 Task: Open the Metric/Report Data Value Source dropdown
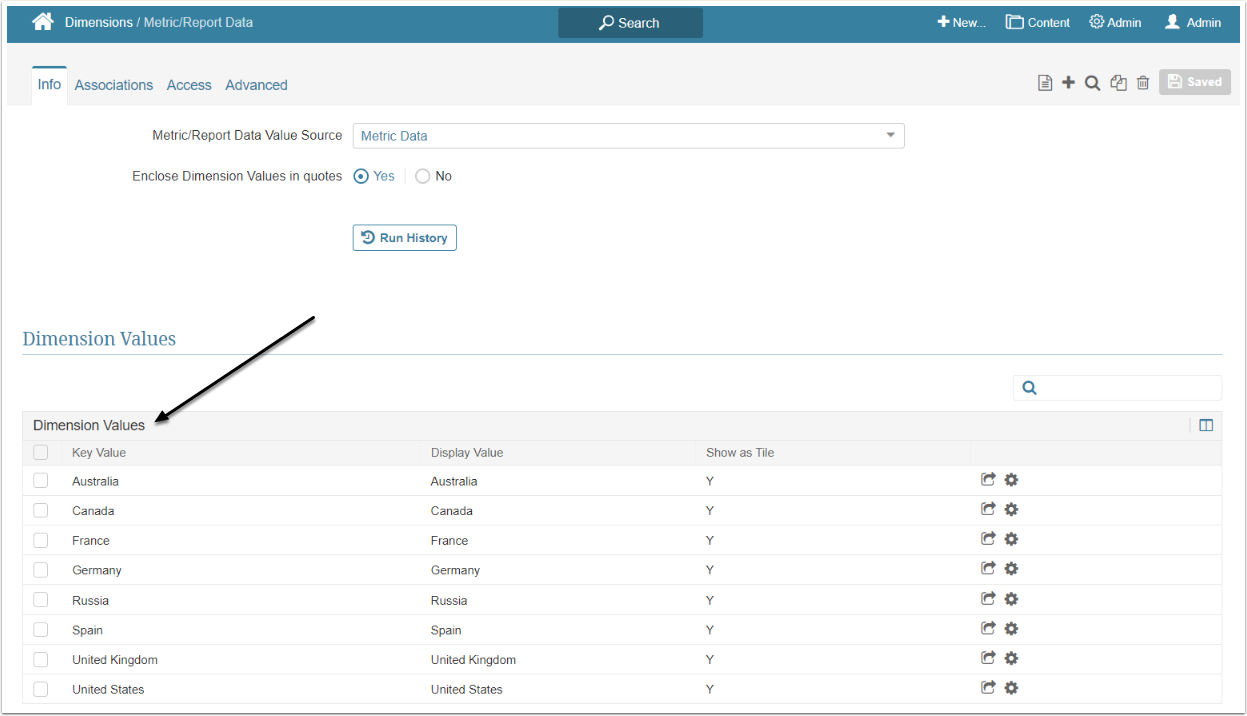pyautogui.click(x=628, y=136)
